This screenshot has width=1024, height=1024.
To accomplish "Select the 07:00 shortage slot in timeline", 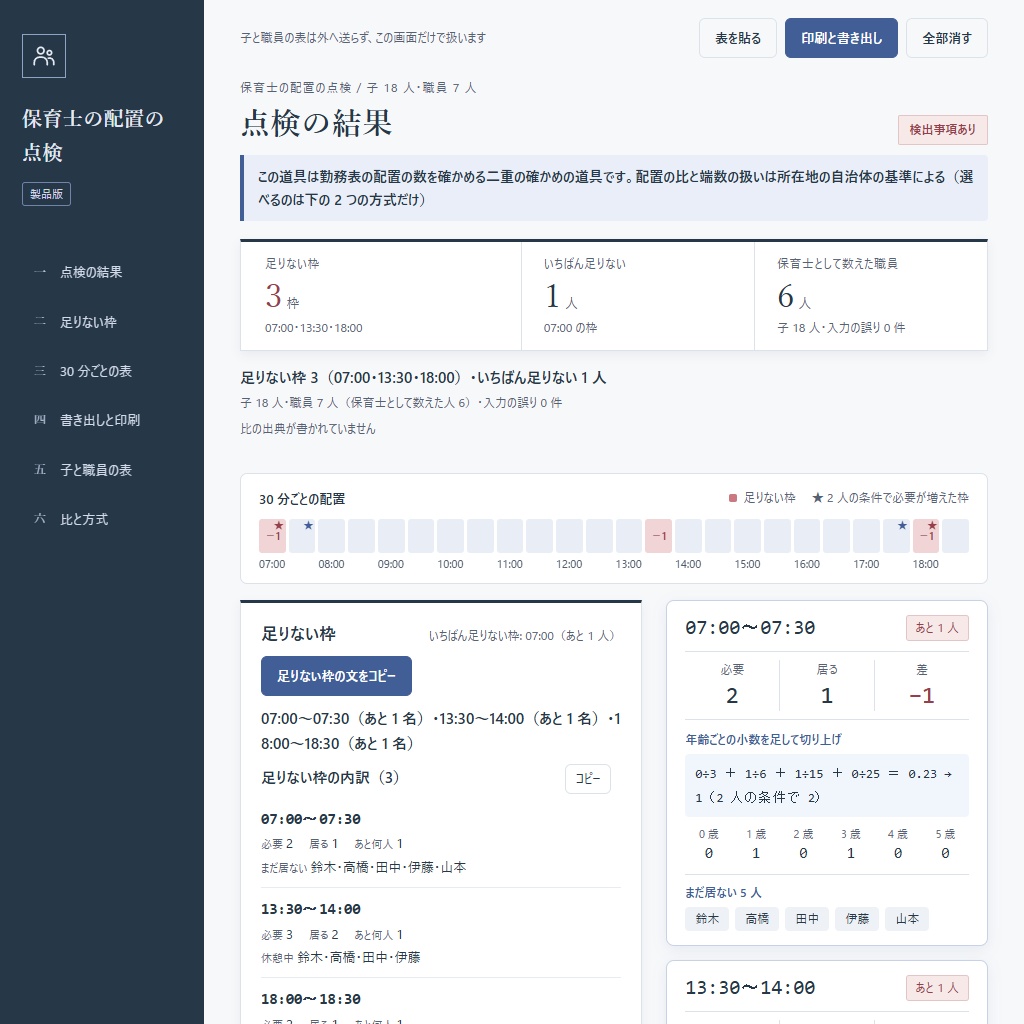I will (x=272, y=536).
